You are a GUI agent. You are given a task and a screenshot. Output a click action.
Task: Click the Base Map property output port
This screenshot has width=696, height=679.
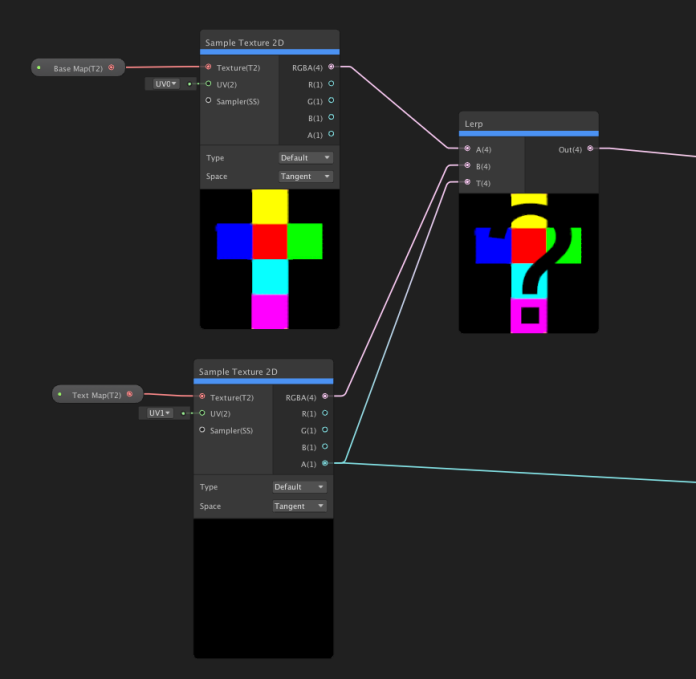point(111,68)
